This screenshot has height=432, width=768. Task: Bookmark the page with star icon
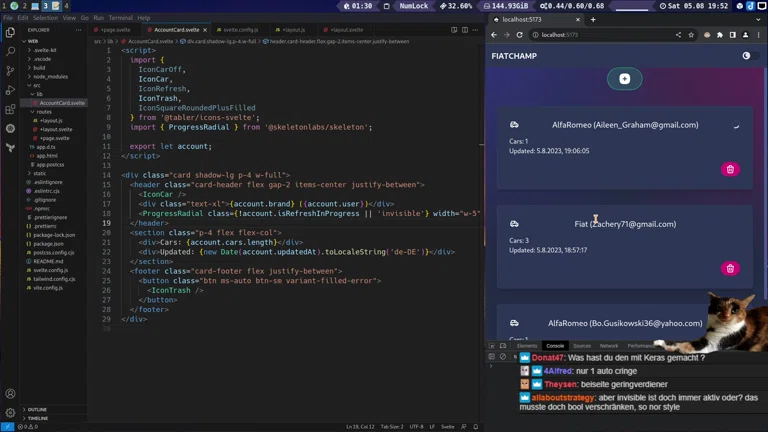tap(691, 35)
